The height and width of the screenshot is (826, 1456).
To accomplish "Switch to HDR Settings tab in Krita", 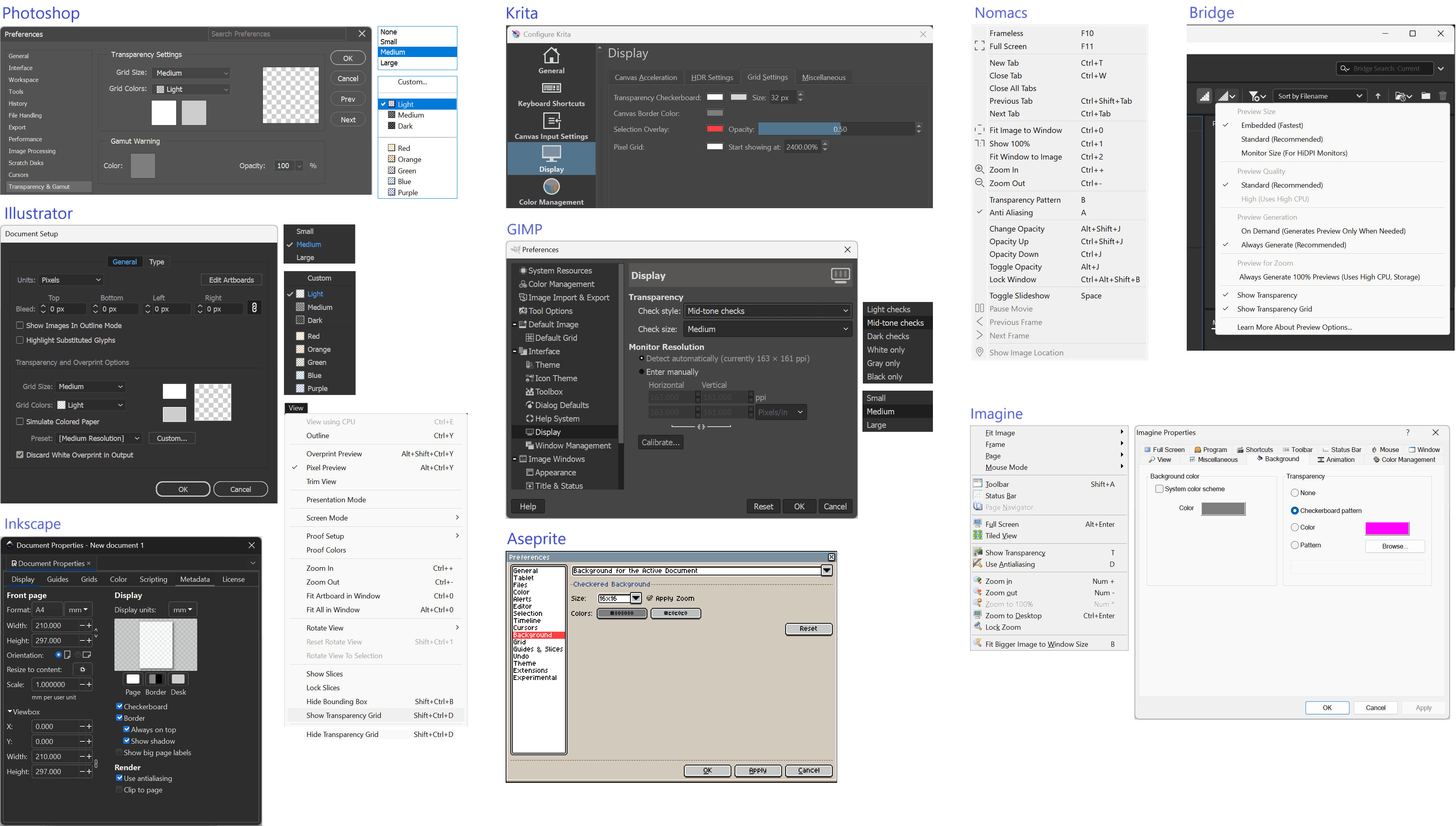I will 712,78.
